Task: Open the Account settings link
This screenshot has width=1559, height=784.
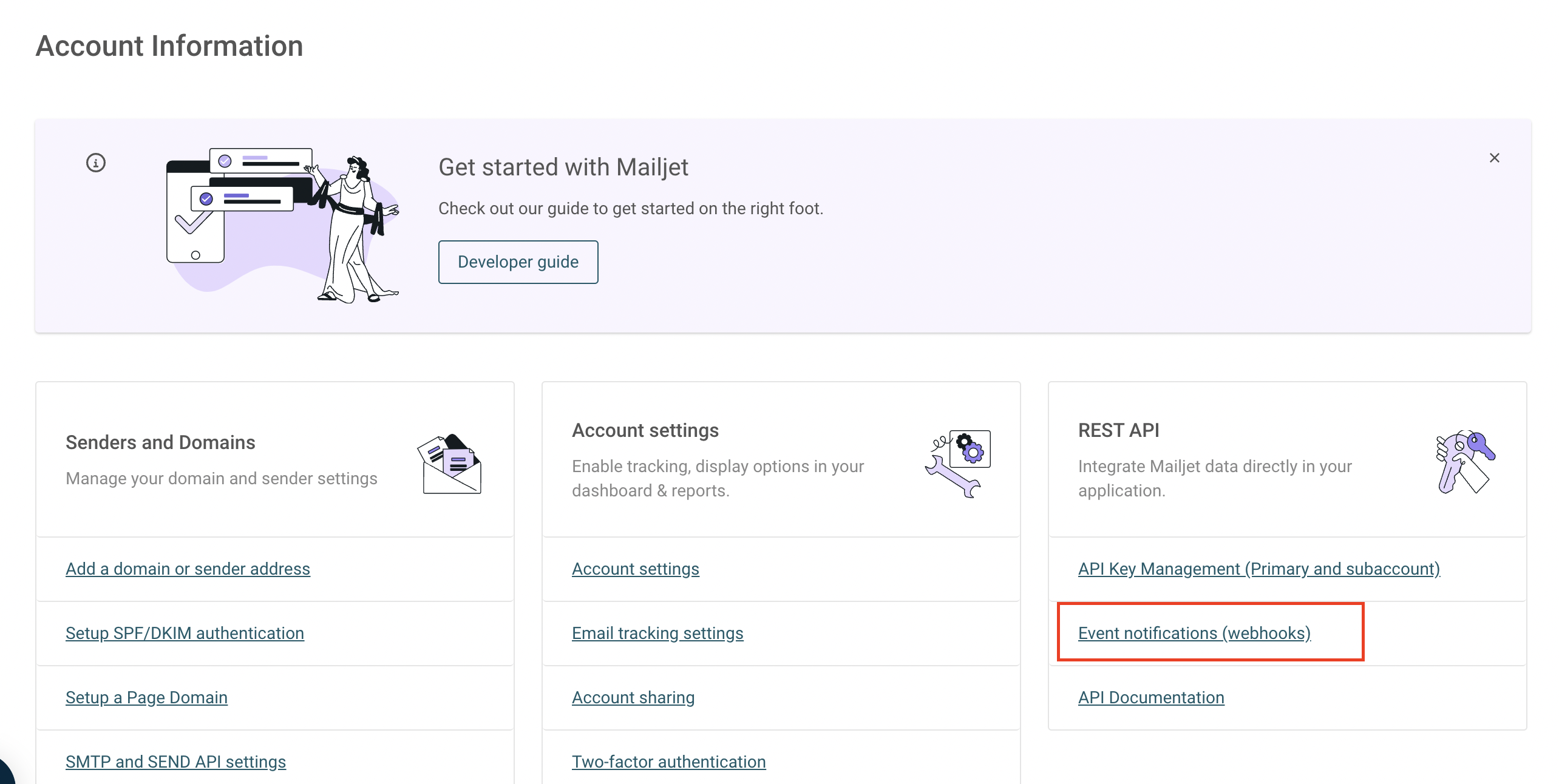Action: (x=635, y=569)
